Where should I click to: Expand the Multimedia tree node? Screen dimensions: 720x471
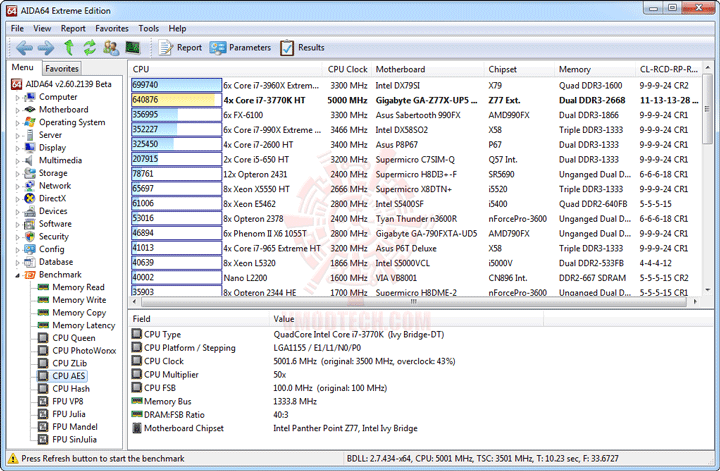pyautogui.click(x=17, y=161)
